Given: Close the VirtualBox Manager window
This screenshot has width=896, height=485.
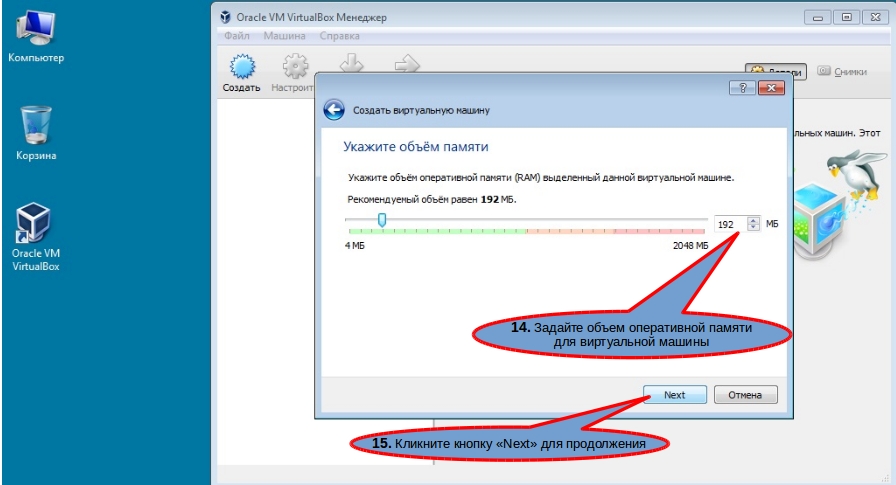Looking at the screenshot, I should 875,18.
